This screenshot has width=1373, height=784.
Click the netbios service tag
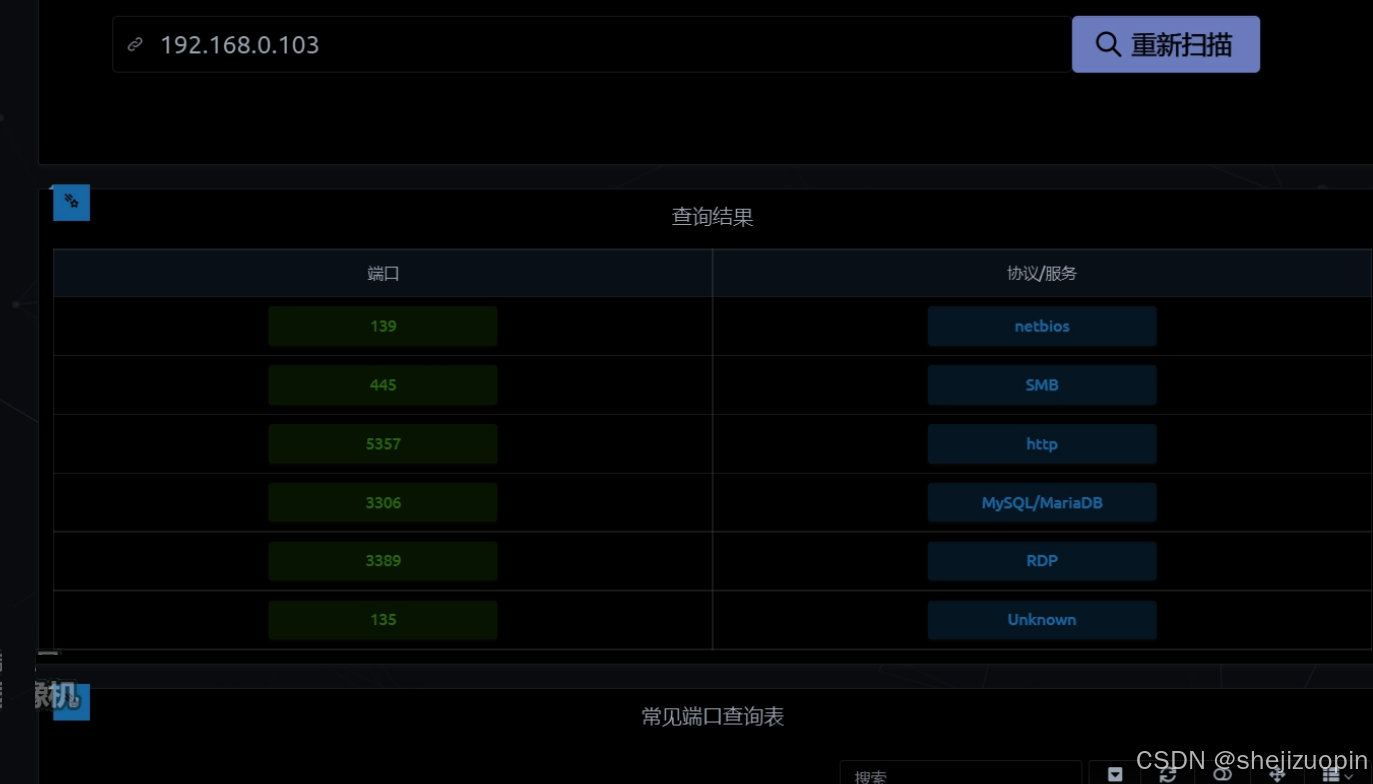(1042, 326)
